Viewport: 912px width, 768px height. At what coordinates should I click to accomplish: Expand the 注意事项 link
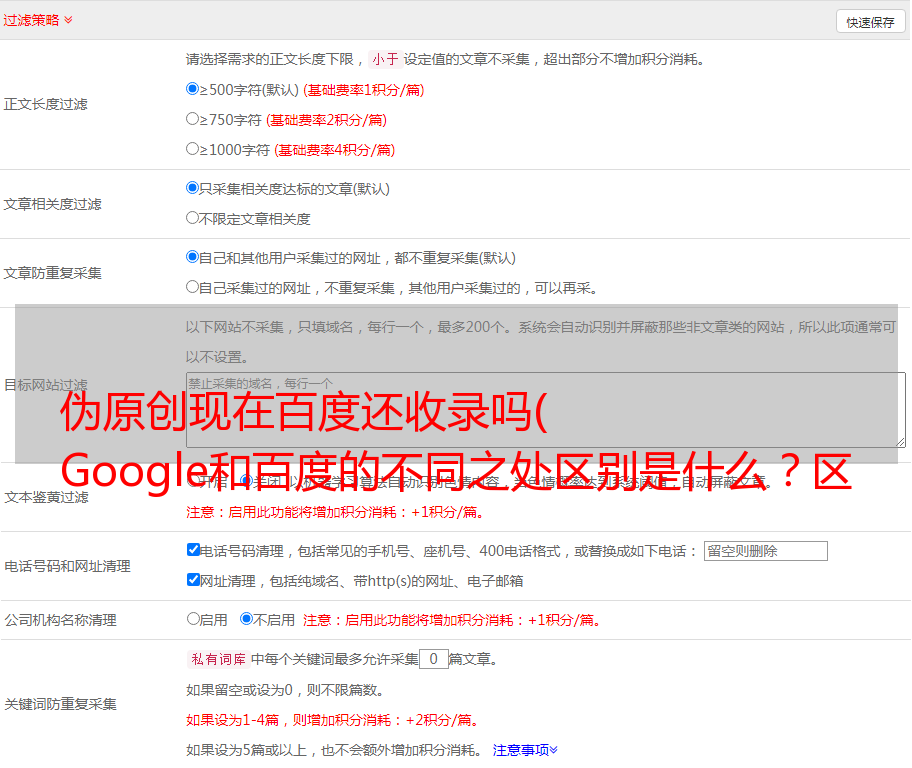[x=525, y=750]
